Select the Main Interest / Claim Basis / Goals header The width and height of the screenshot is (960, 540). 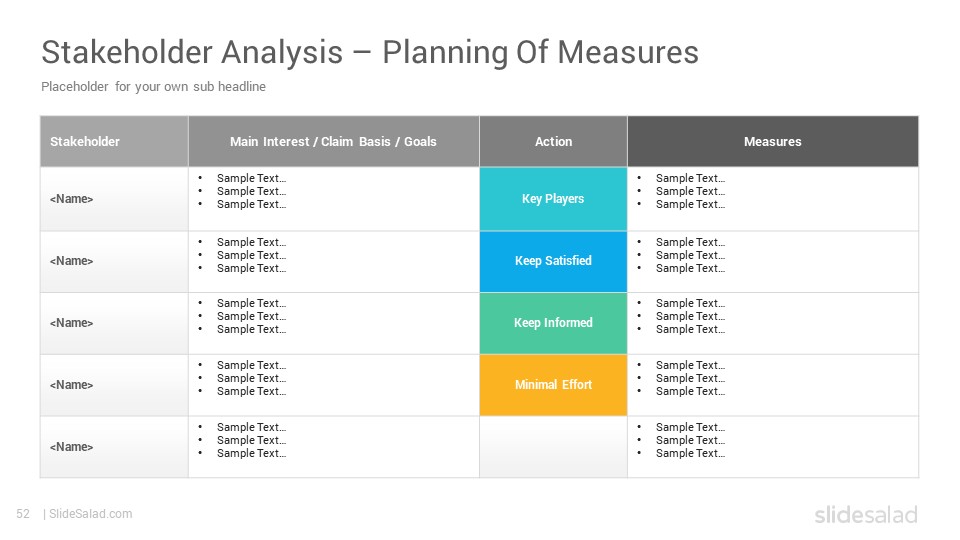334,141
